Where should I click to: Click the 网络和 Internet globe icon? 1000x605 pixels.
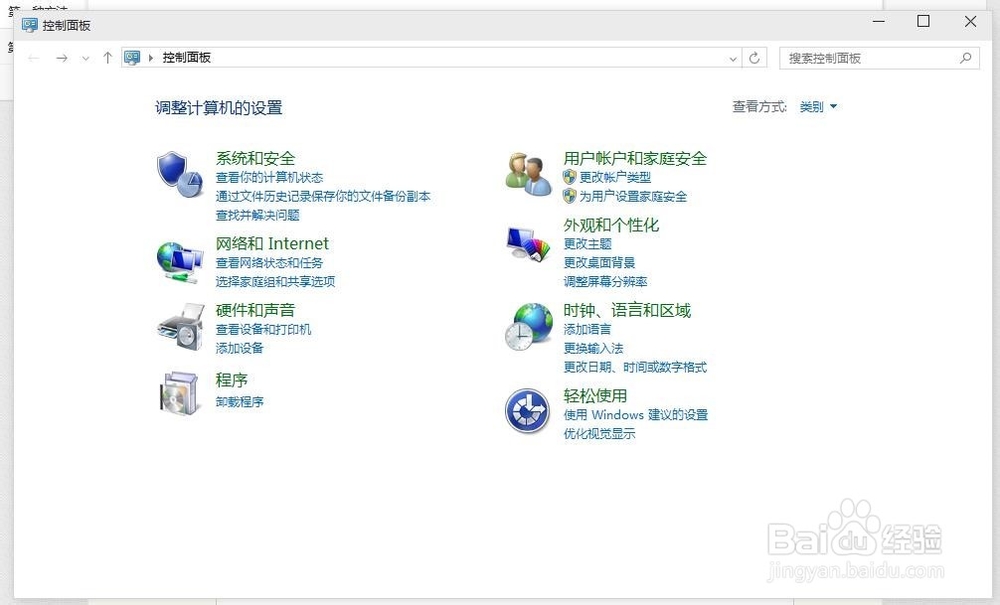pos(179,258)
